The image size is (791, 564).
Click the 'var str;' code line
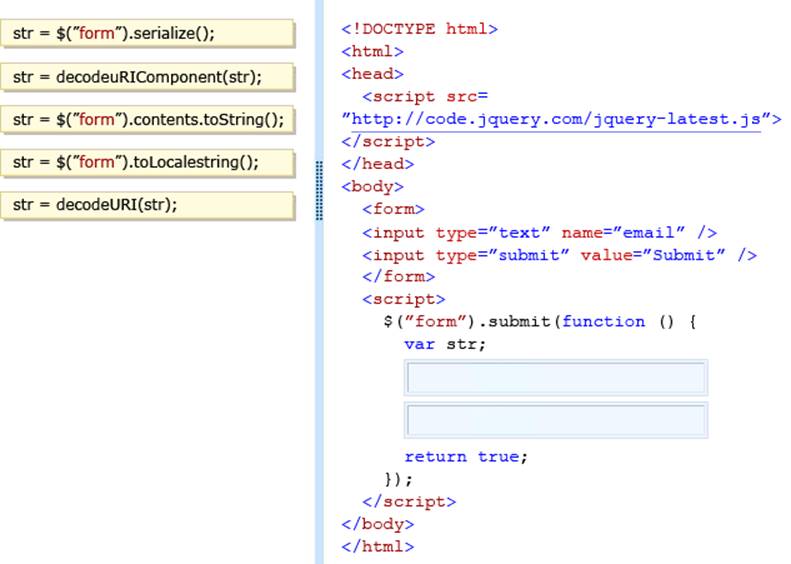(444, 344)
